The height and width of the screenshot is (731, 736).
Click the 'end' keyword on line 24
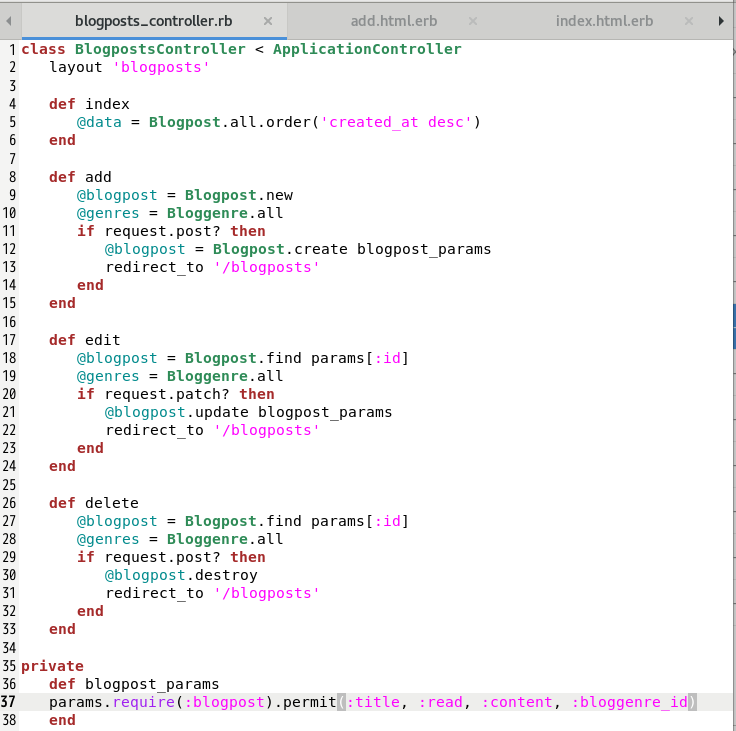pyautogui.click(x=62, y=466)
